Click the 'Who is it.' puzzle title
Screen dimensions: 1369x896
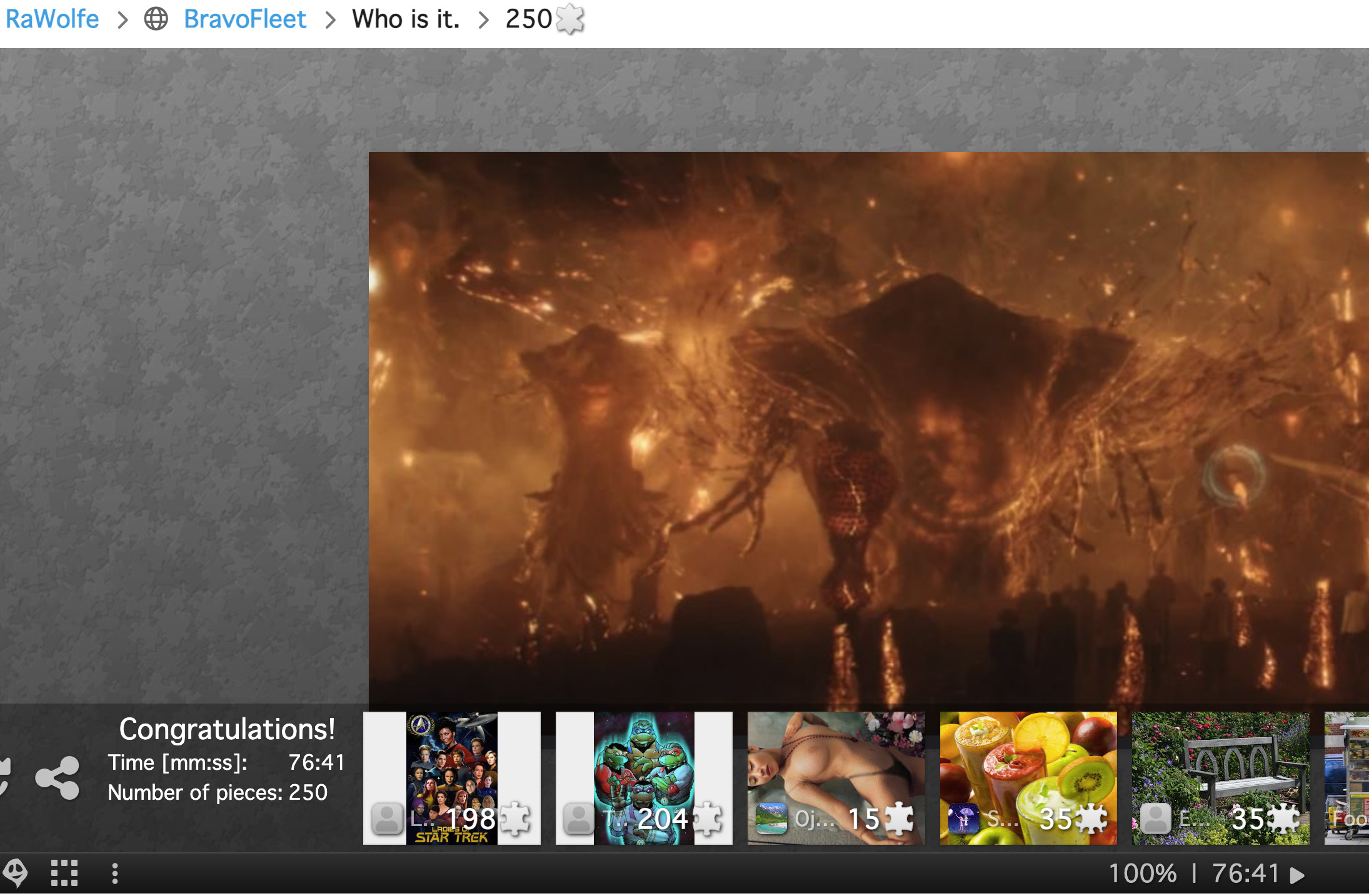tap(406, 19)
